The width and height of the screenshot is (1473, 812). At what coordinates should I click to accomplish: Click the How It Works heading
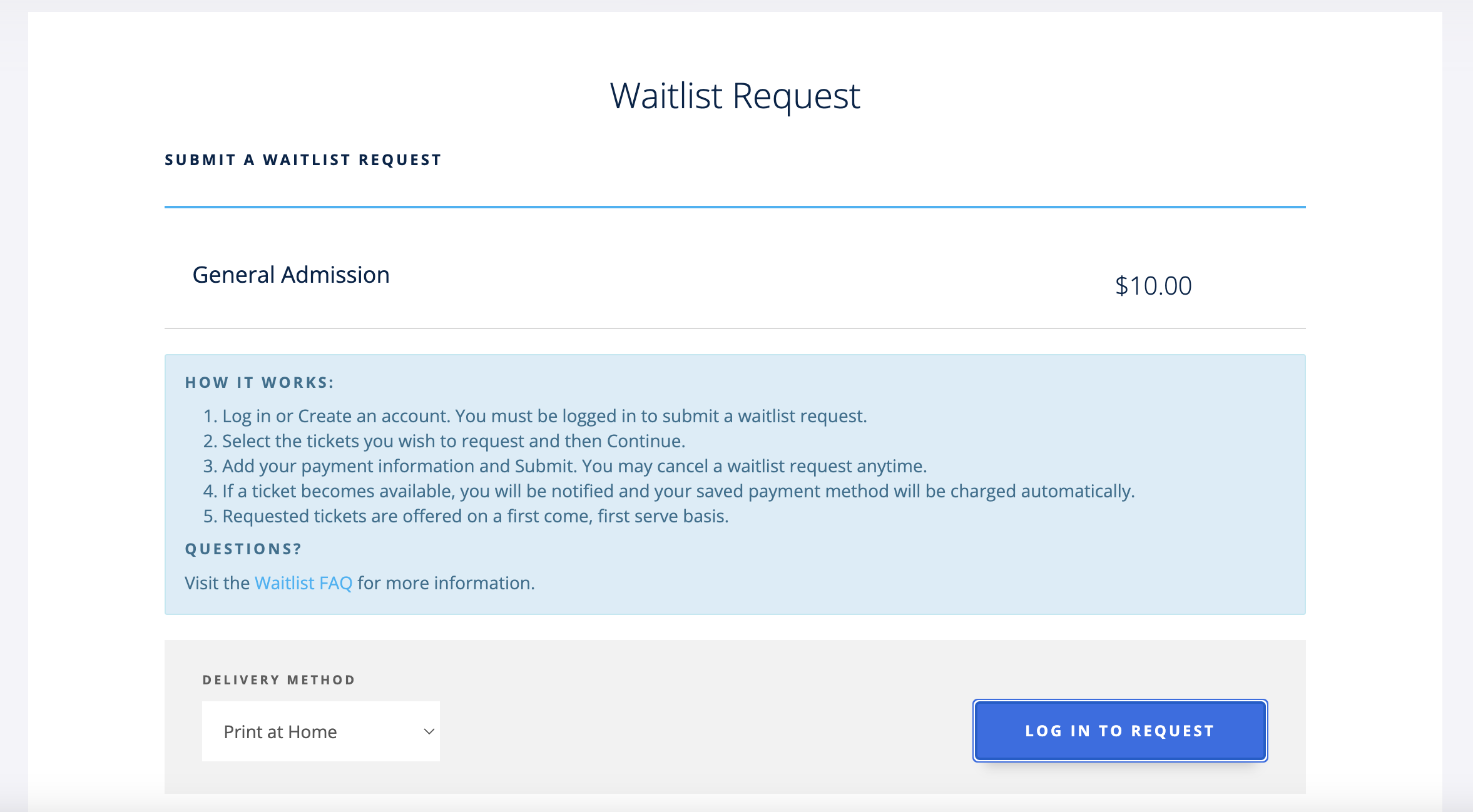click(260, 383)
